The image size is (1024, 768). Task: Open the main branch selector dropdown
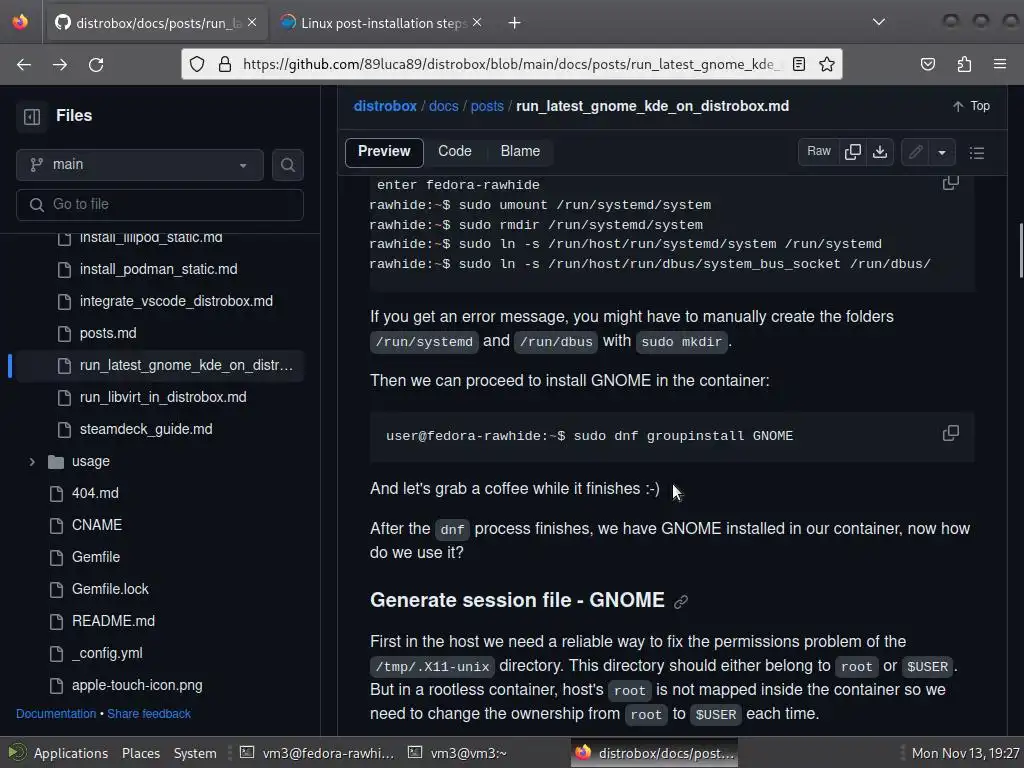(x=140, y=165)
